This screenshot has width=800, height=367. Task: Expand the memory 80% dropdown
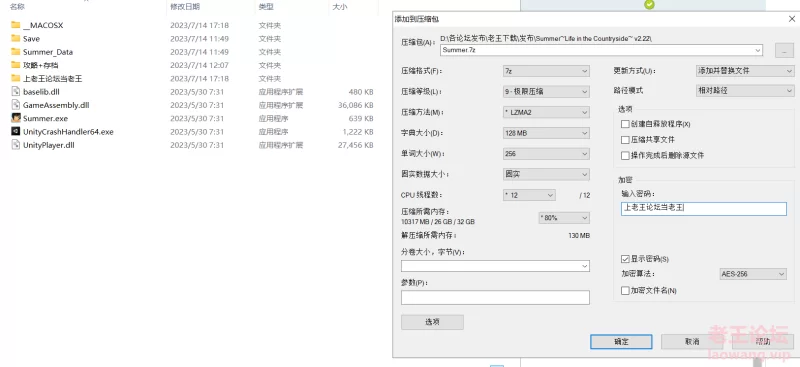click(564, 218)
